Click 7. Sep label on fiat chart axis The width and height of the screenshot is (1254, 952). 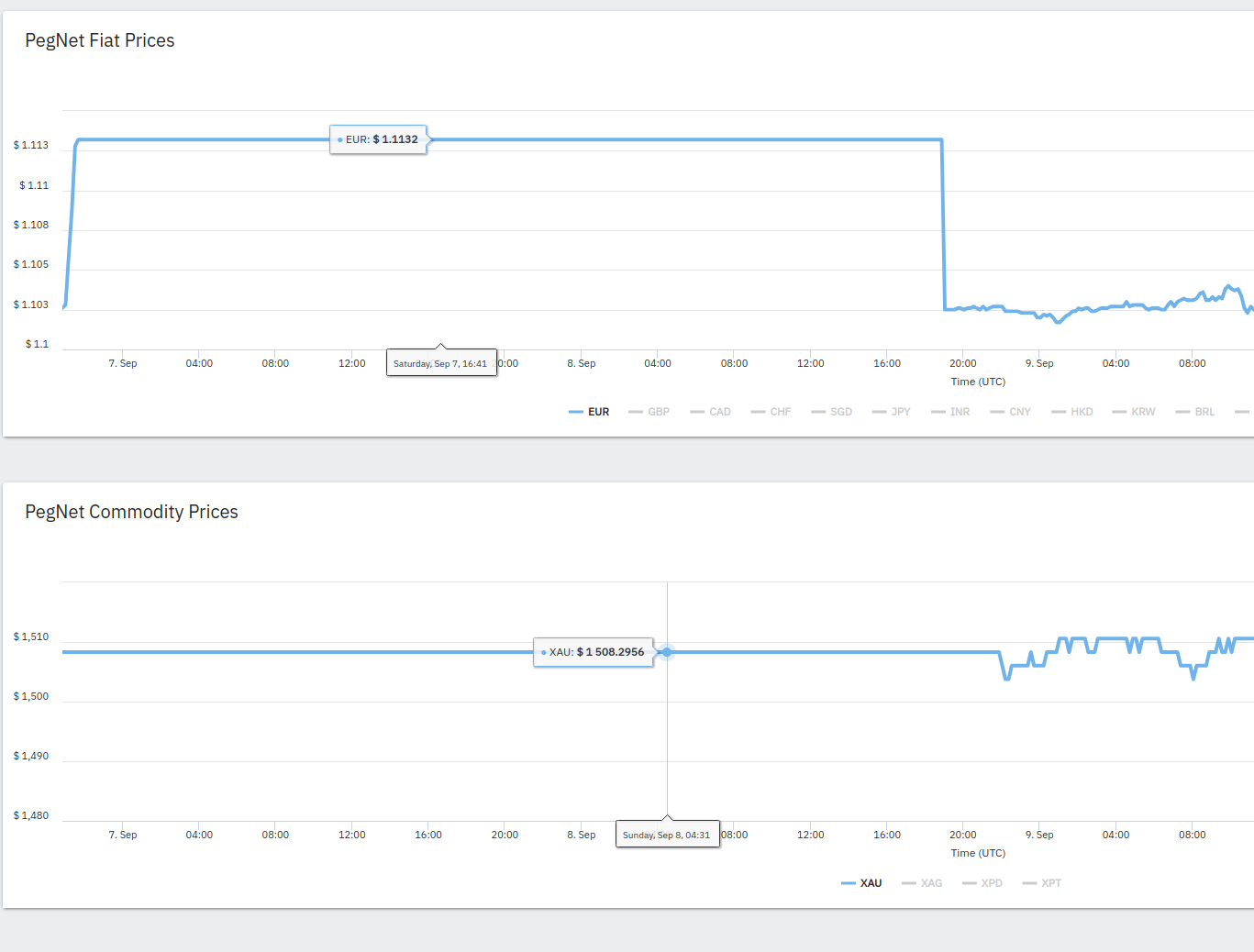tap(123, 363)
